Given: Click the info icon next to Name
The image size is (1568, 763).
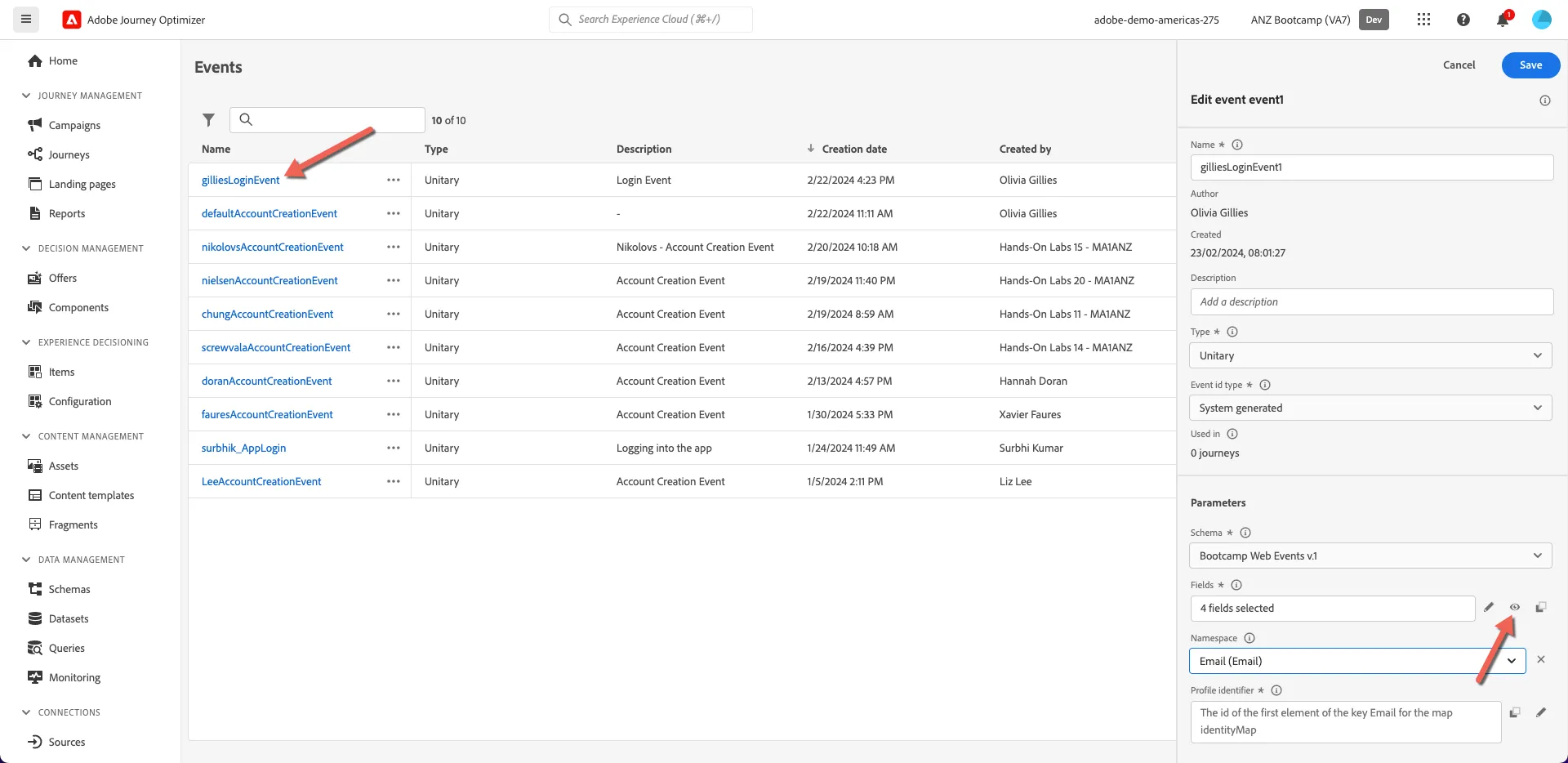Looking at the screenshot, I should tap(1237, 145).
